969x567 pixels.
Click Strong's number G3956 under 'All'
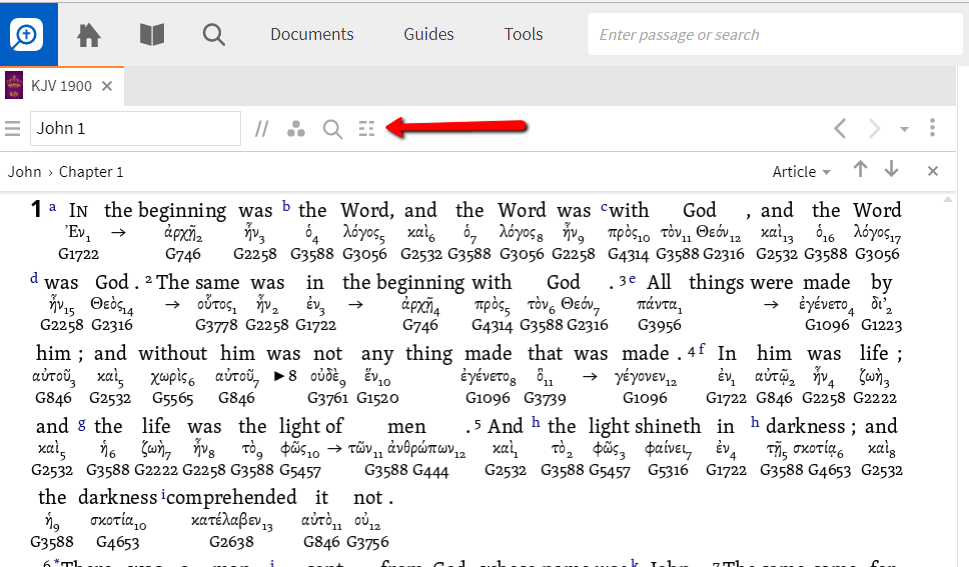click(x=659, y=325)
